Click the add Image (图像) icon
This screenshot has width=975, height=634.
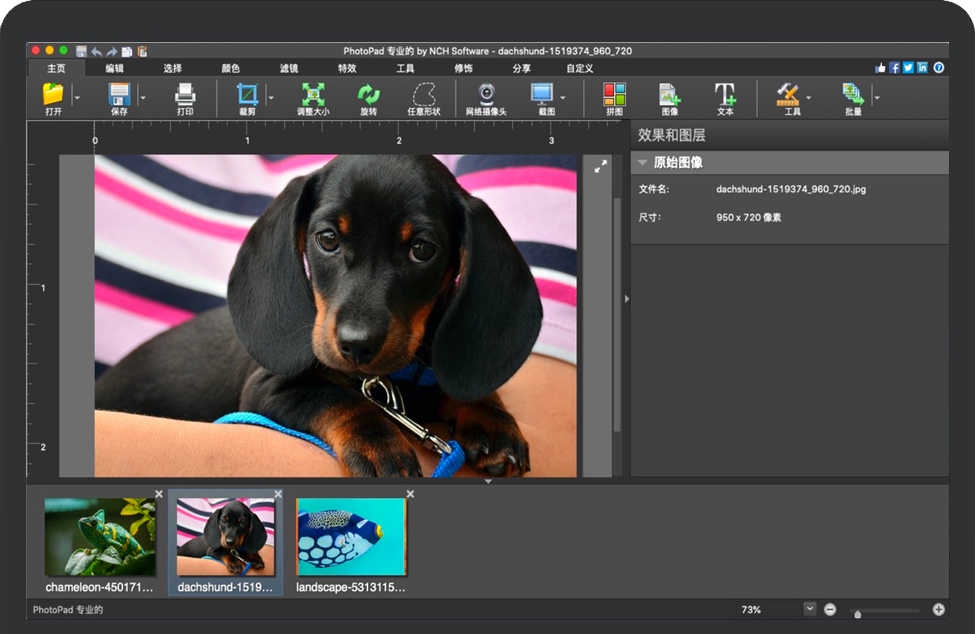[x=669, y=94]
